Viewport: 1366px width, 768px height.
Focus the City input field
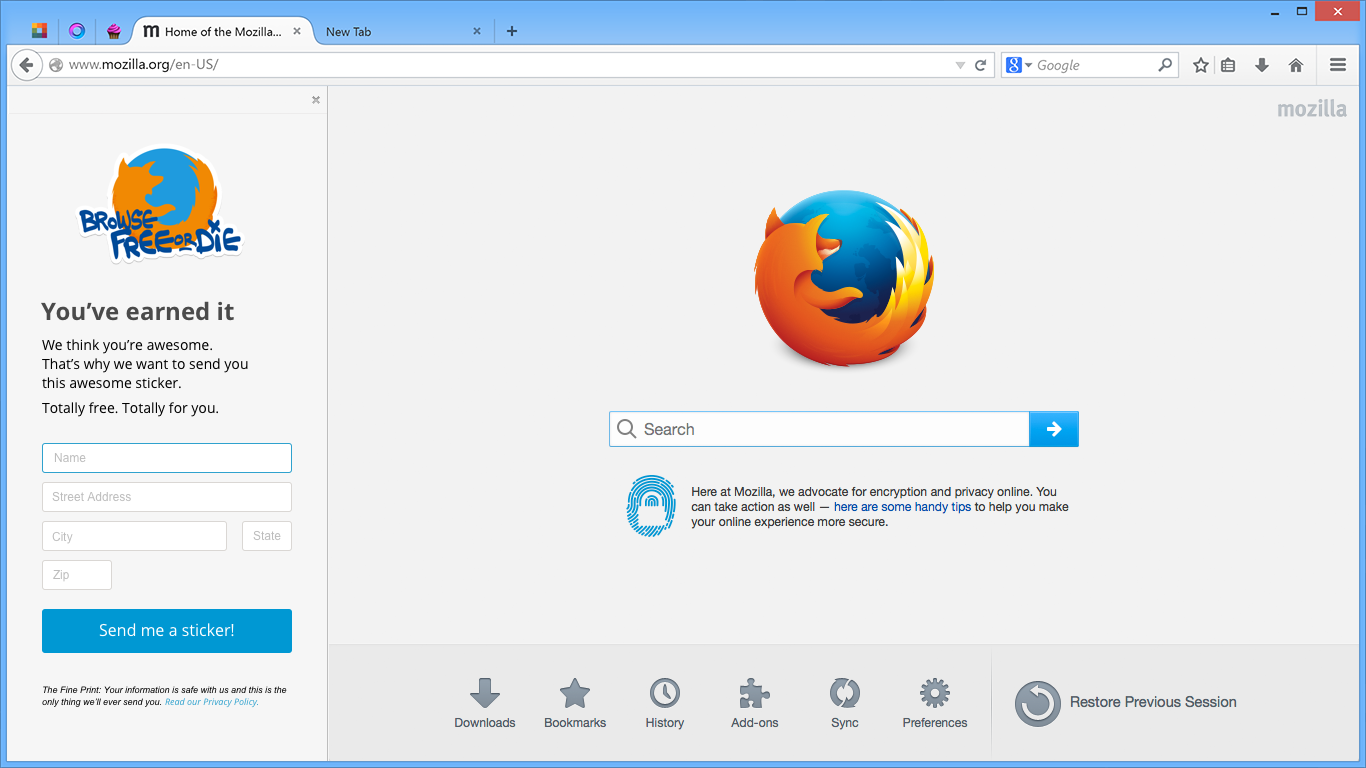pos(134,536)
